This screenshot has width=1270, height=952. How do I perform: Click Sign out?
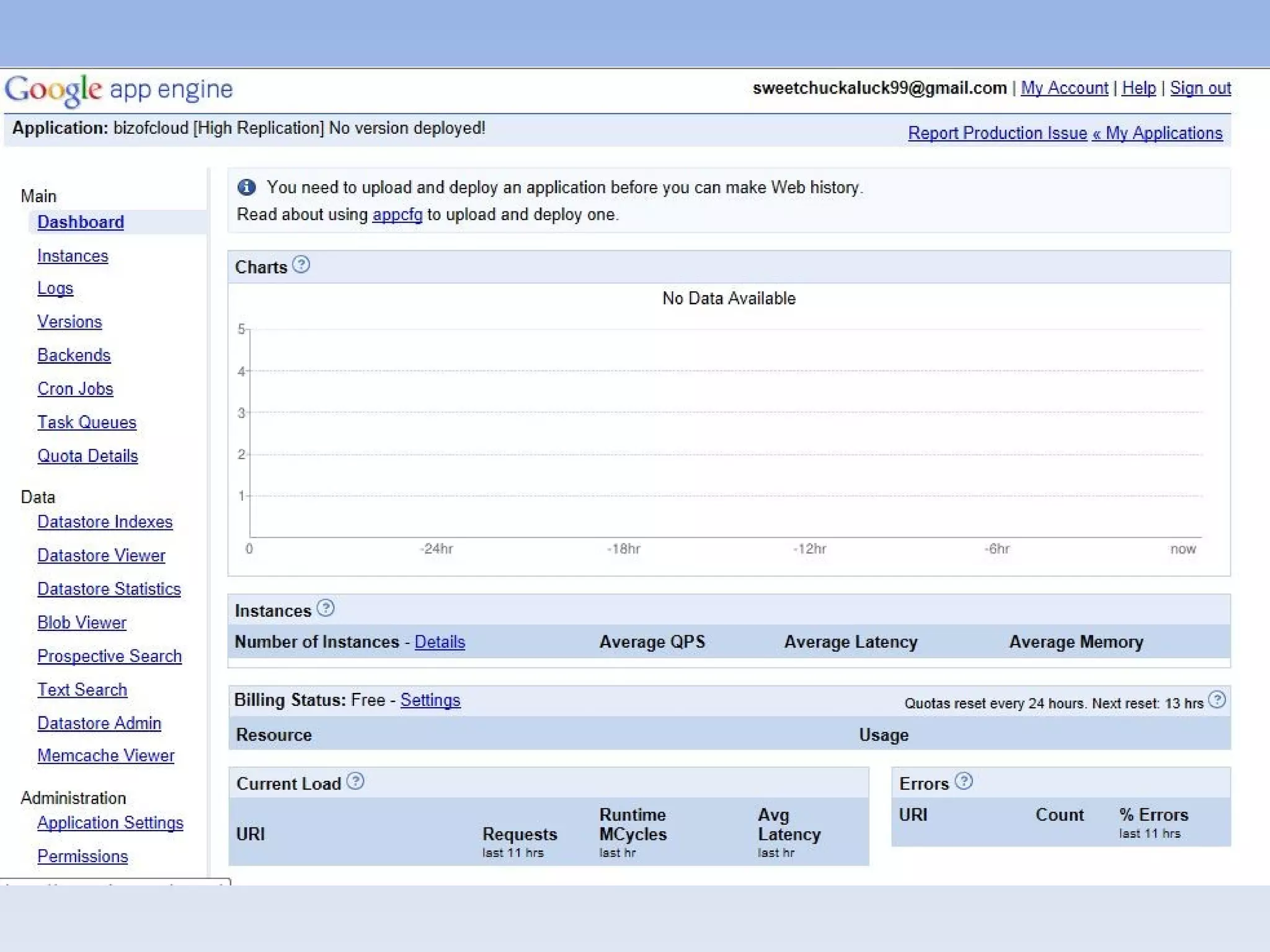click(x=1200, y=89)
